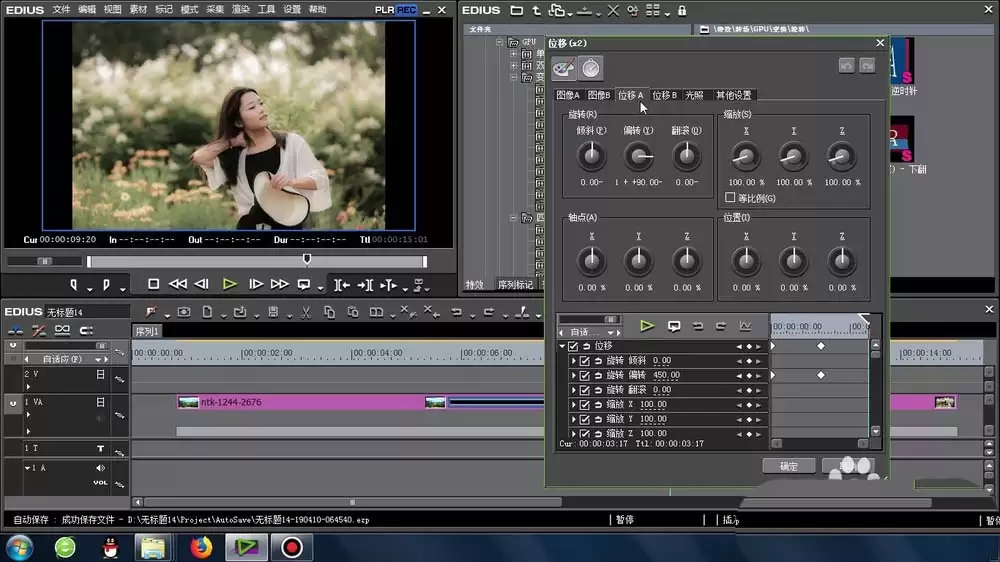Click the graph view icon in 位移 dialog
The width and height of the screenshot is (1000, 562).
tap(745, 326)
